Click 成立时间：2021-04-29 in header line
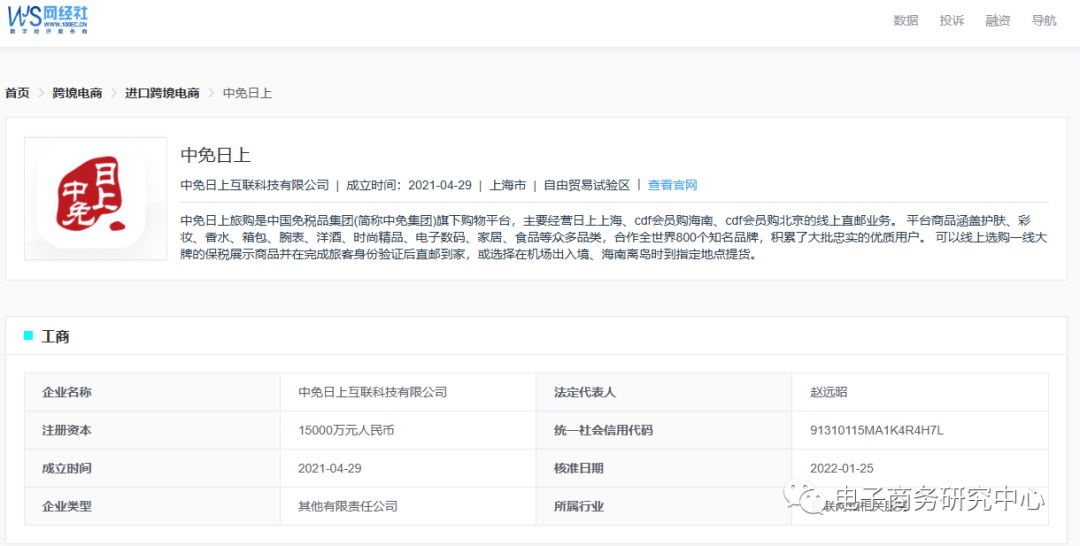 click(408, 185)
